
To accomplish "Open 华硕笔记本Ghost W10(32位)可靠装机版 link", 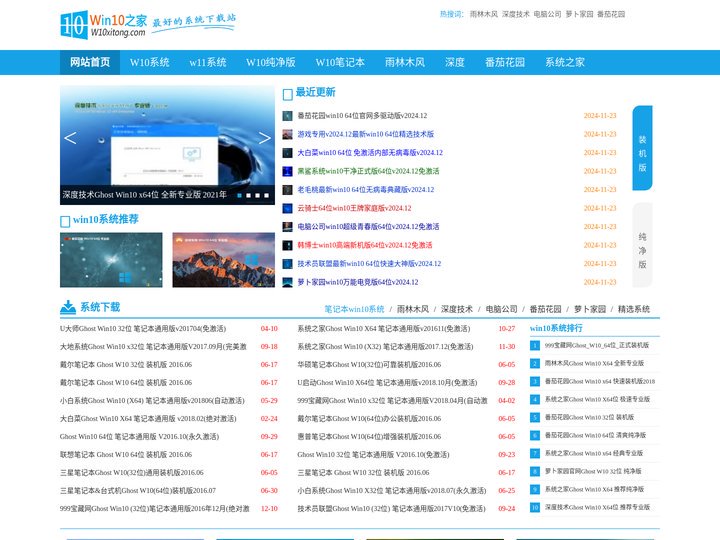I will pos(369,365).
